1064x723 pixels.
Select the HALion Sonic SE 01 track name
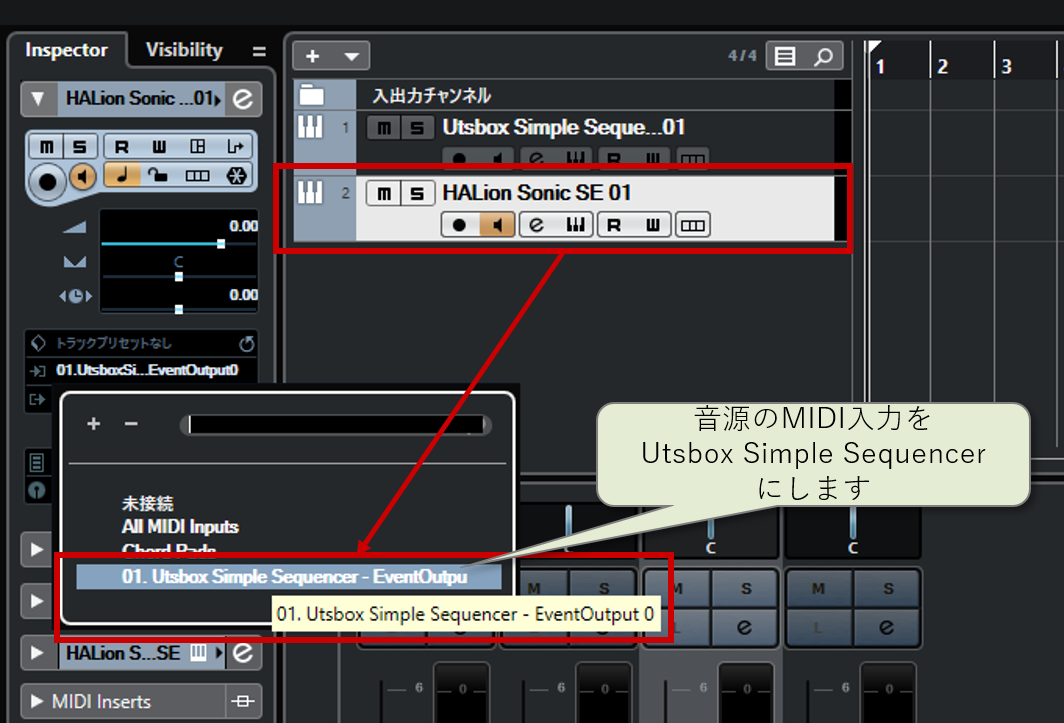click(x=537, y=193)
